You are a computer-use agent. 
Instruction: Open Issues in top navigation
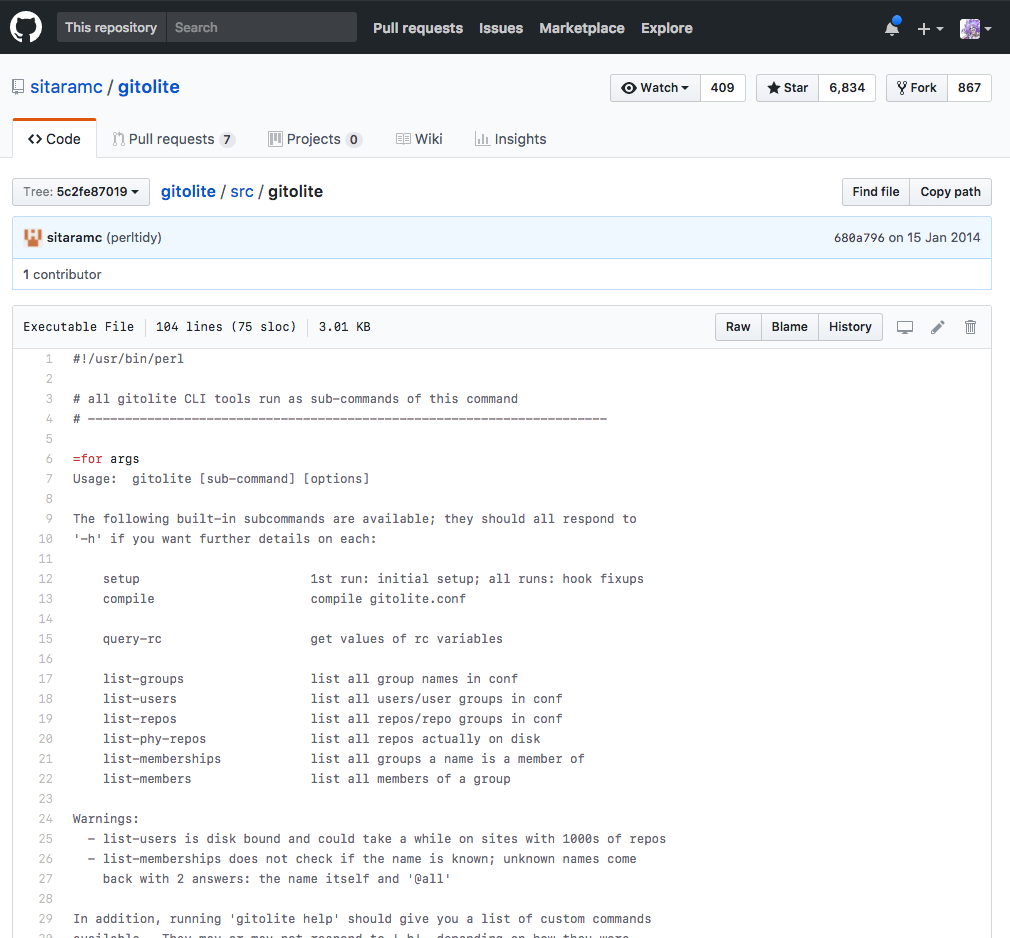tap(501, 28)
